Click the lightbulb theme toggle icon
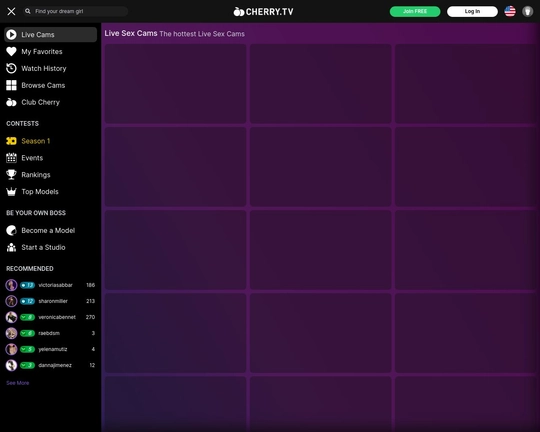This screenshot has height=432, width=540. pos(528,11)
